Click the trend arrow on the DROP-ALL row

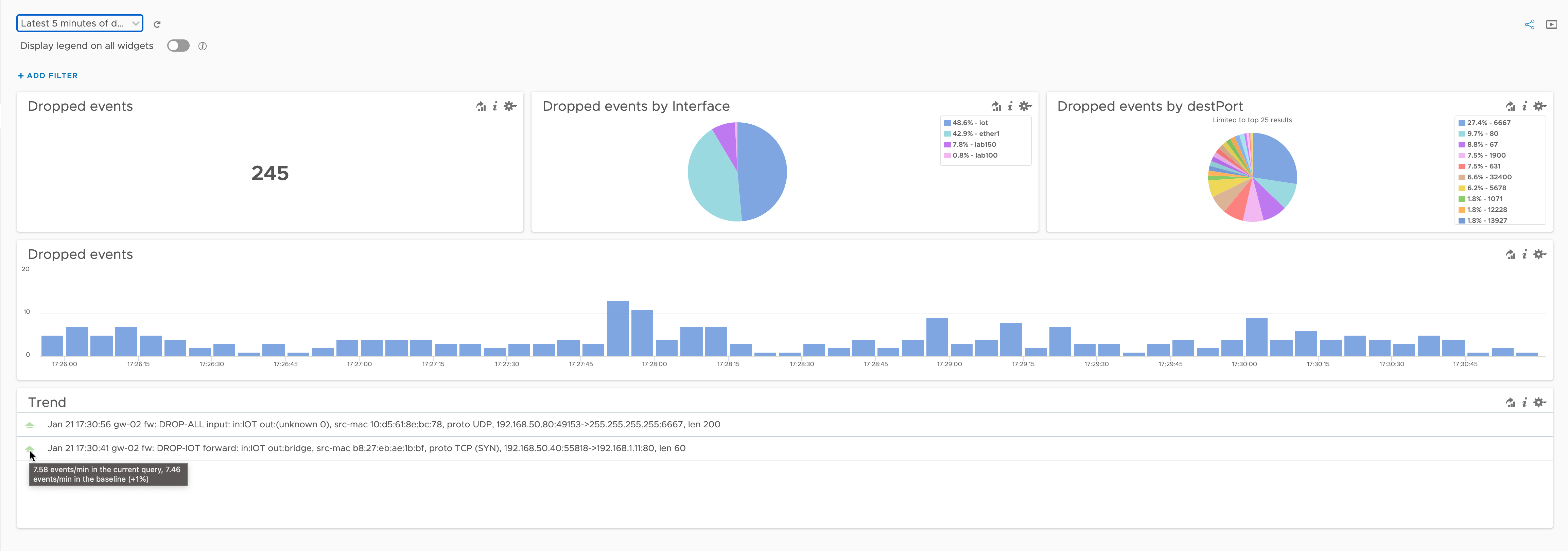coord(29,425)
